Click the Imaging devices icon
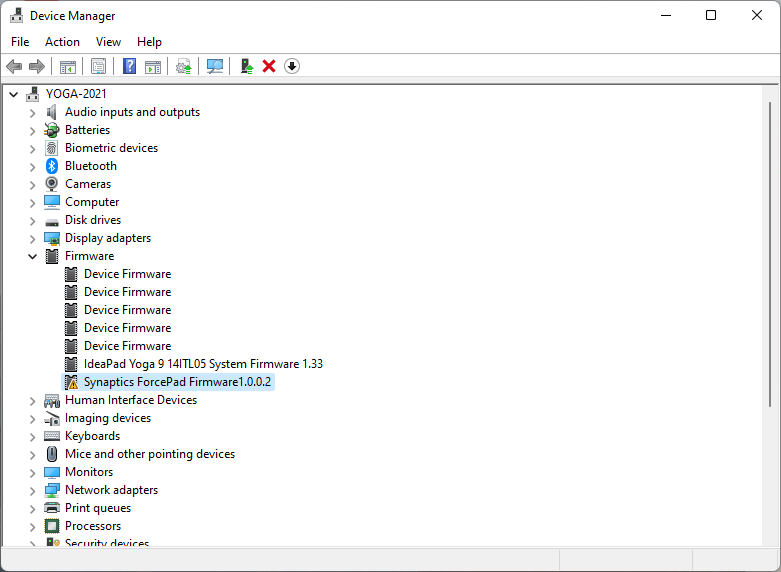This screenshot has height=572, width=781. tap(52, 419)
